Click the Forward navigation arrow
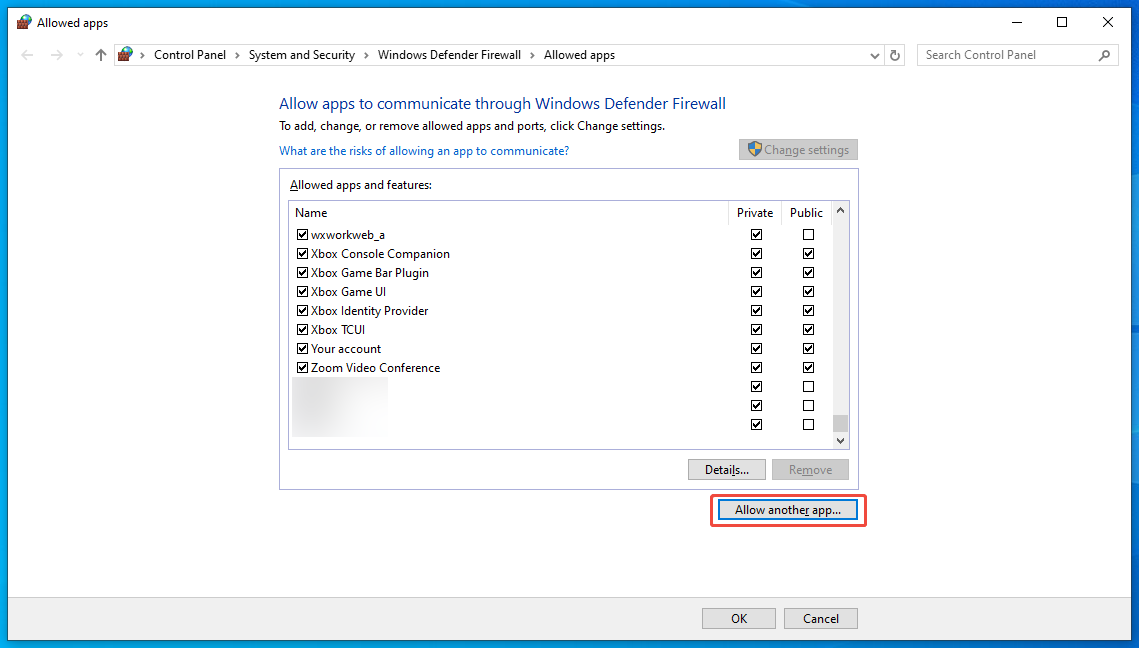 tap(57, 55)
